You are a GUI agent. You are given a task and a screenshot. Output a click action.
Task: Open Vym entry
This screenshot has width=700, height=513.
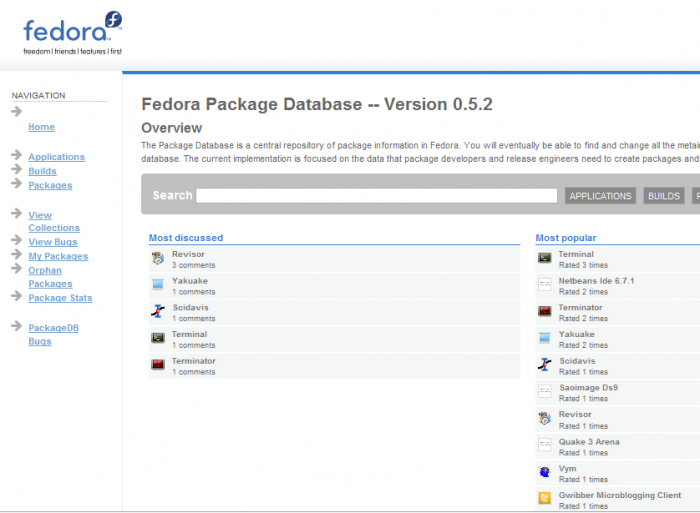[x=567, y=468]
